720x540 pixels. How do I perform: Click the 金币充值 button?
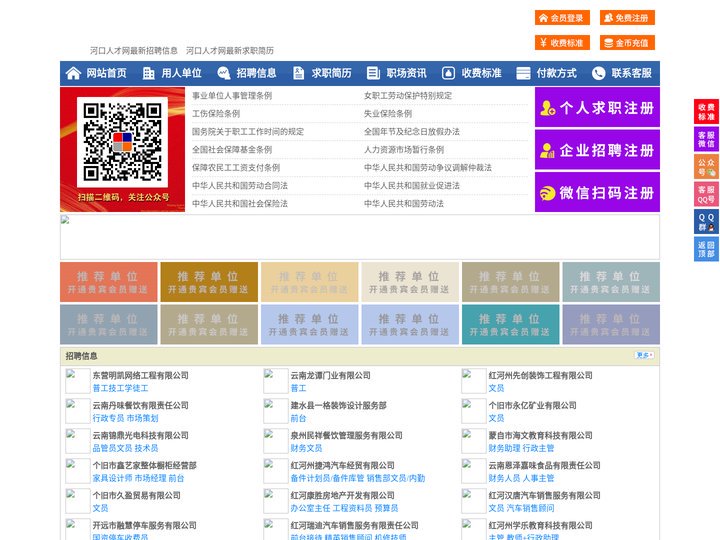[x=627, y=43]
